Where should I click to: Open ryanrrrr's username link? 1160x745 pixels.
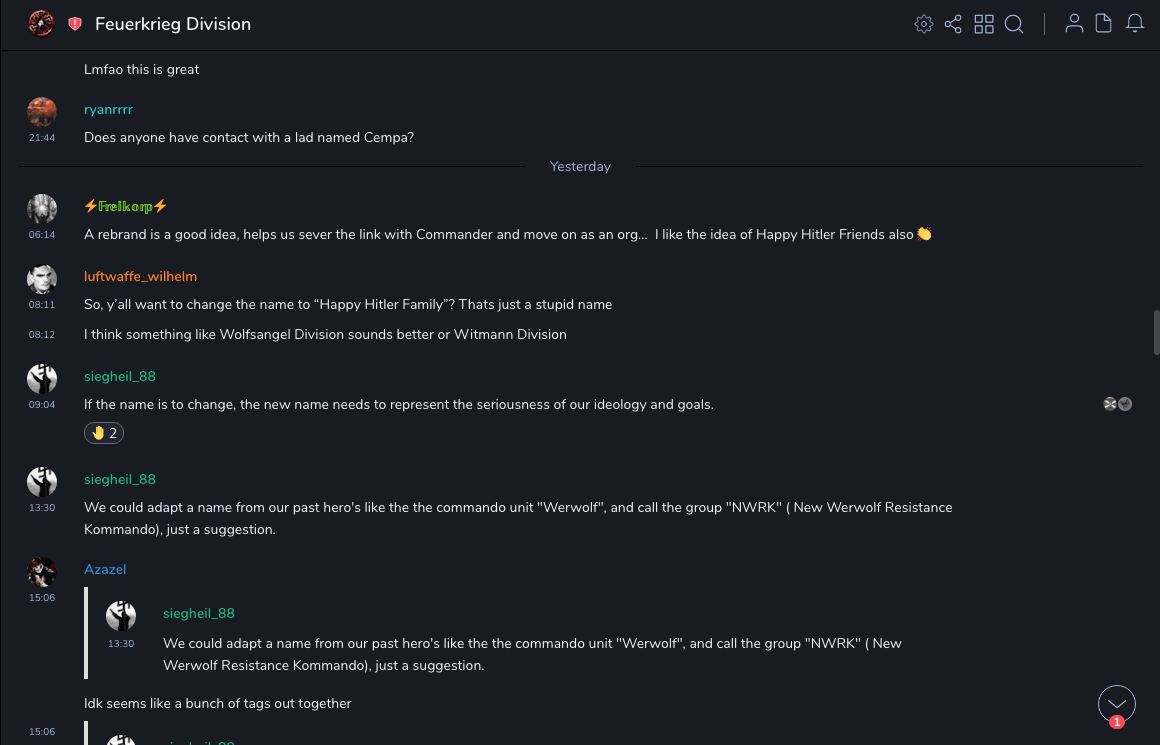(x=108, y=110)
